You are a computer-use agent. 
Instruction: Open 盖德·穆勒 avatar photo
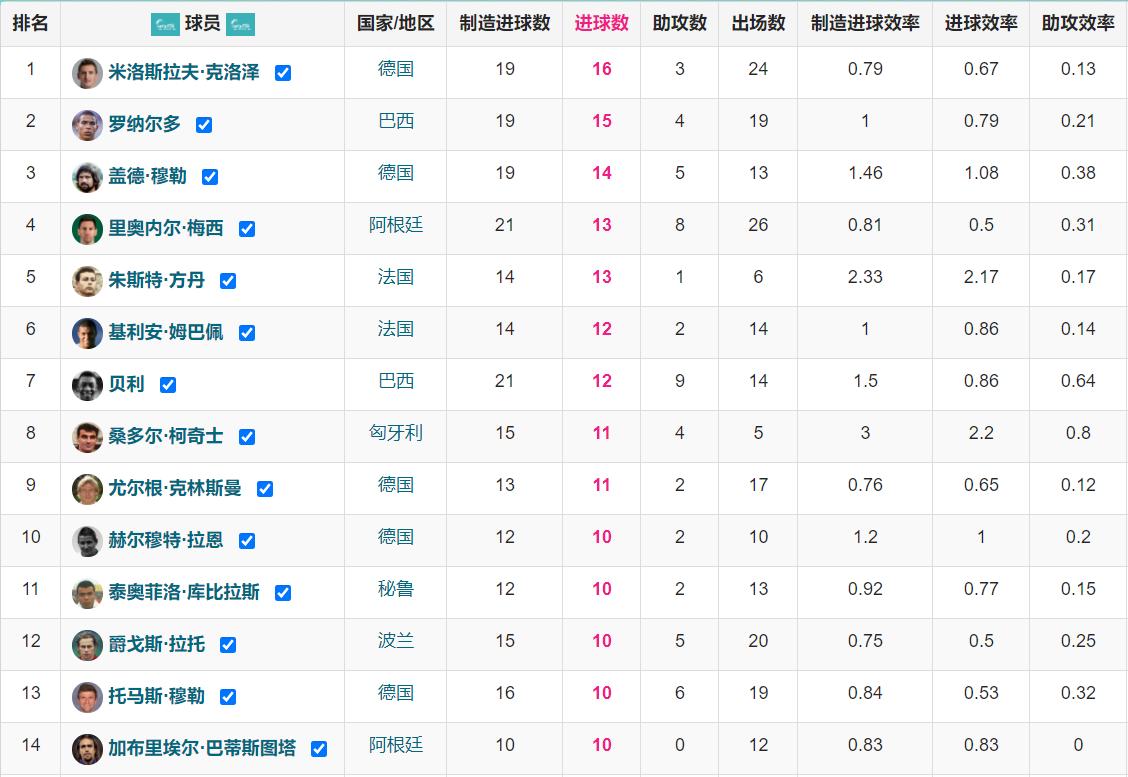(87, 177)
